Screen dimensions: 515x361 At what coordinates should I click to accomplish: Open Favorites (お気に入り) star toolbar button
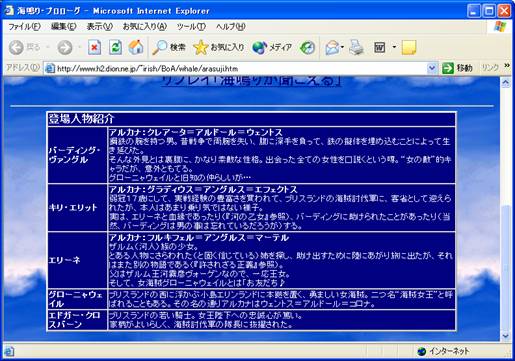pos(219,48)
